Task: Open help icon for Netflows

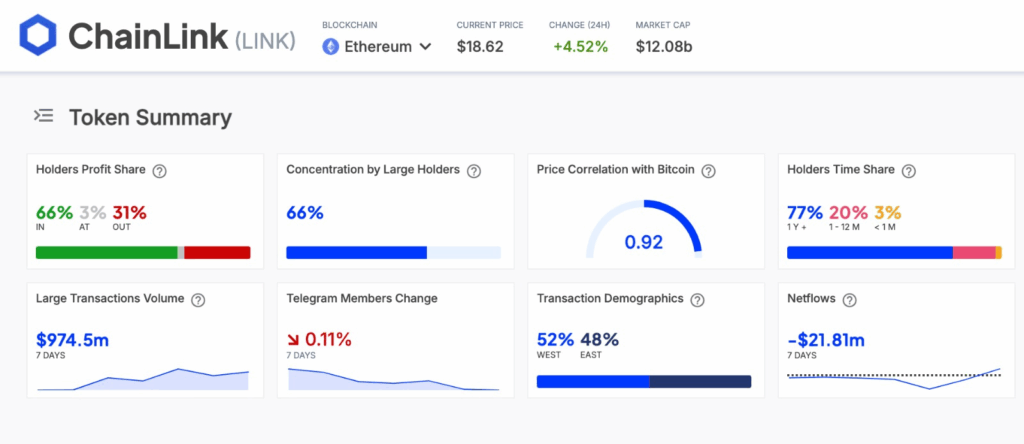Action: [849, 300]
